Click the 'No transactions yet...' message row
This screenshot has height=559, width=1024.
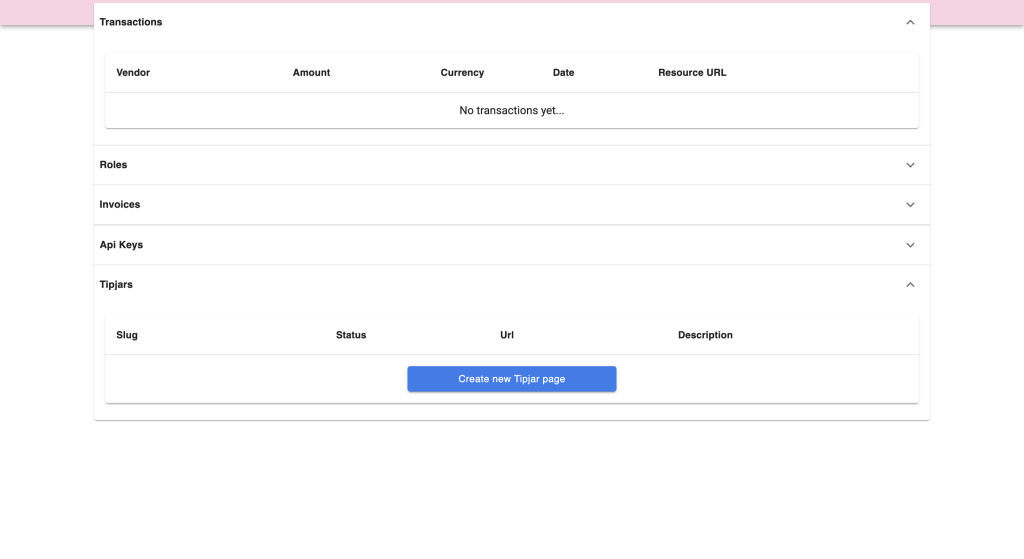pyautogui.click(x=511, y=111)
